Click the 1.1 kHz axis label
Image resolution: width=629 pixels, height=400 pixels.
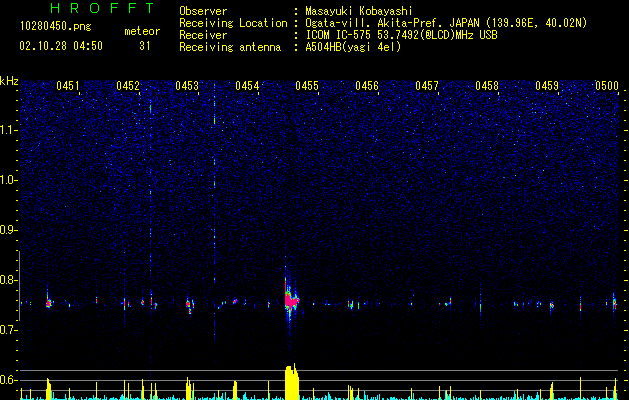point(8,130)
